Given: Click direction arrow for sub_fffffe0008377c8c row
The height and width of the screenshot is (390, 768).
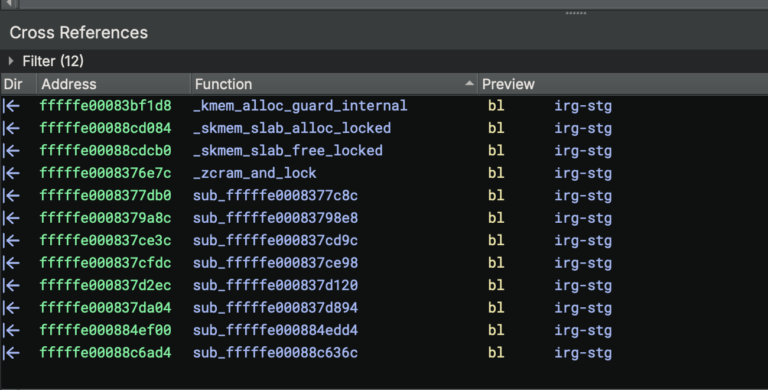Looking at the screenshot, I should (x=11, y=196).
